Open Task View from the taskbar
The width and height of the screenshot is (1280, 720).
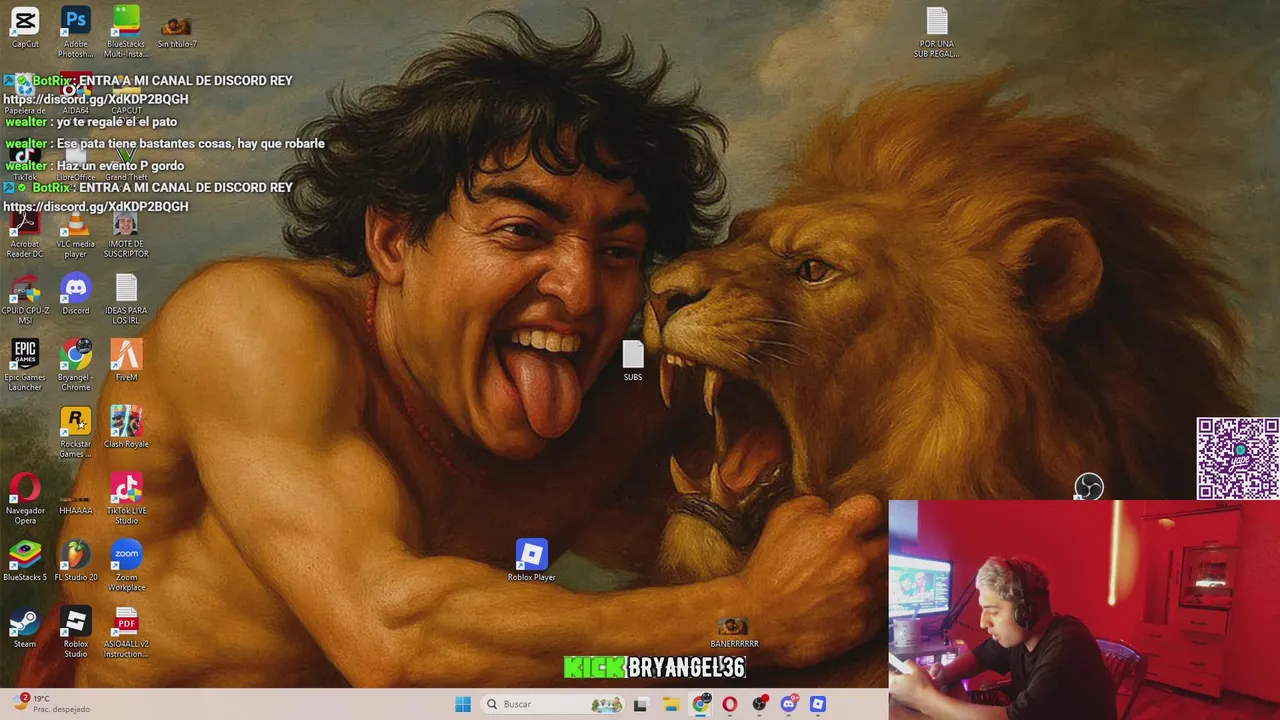click(x=640, y=704)
